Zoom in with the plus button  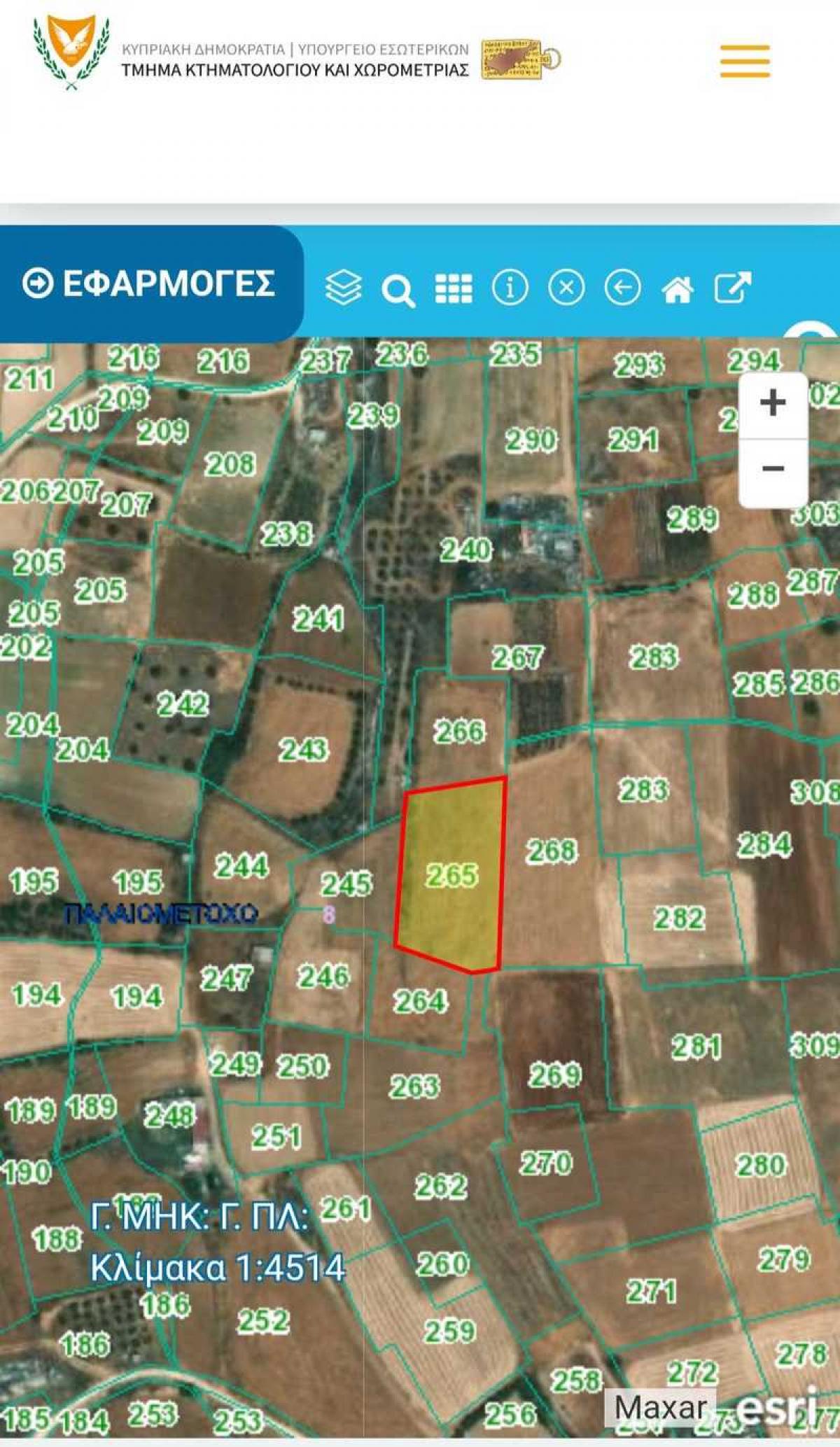tap(773, 403)
